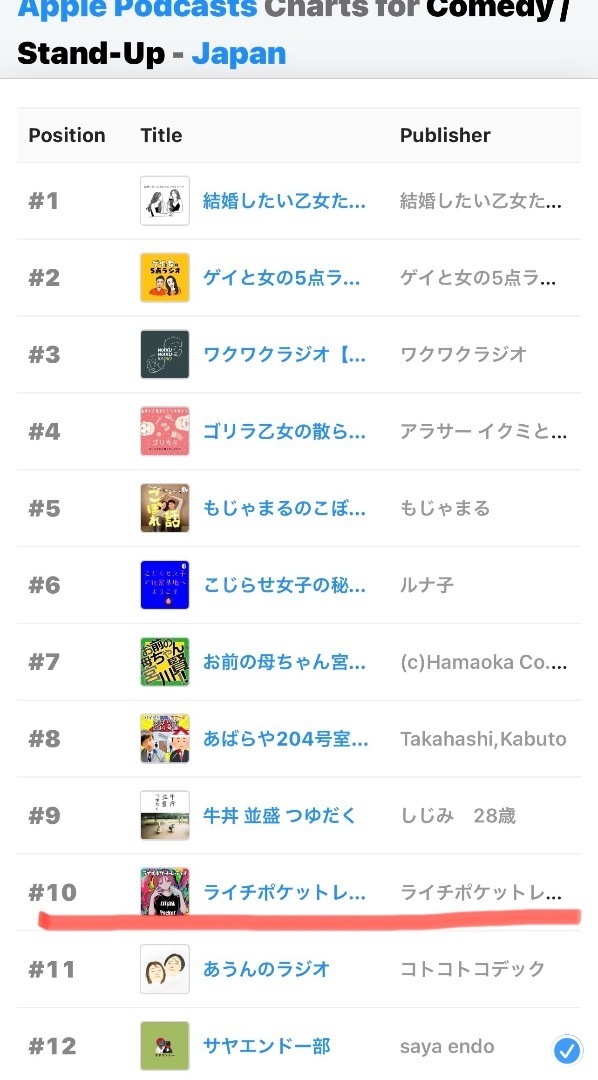Viewport: 598px width, 1080px height.
Task: Open the green お前の母ちゃん cover icon
Action: (x=165, y=662)
